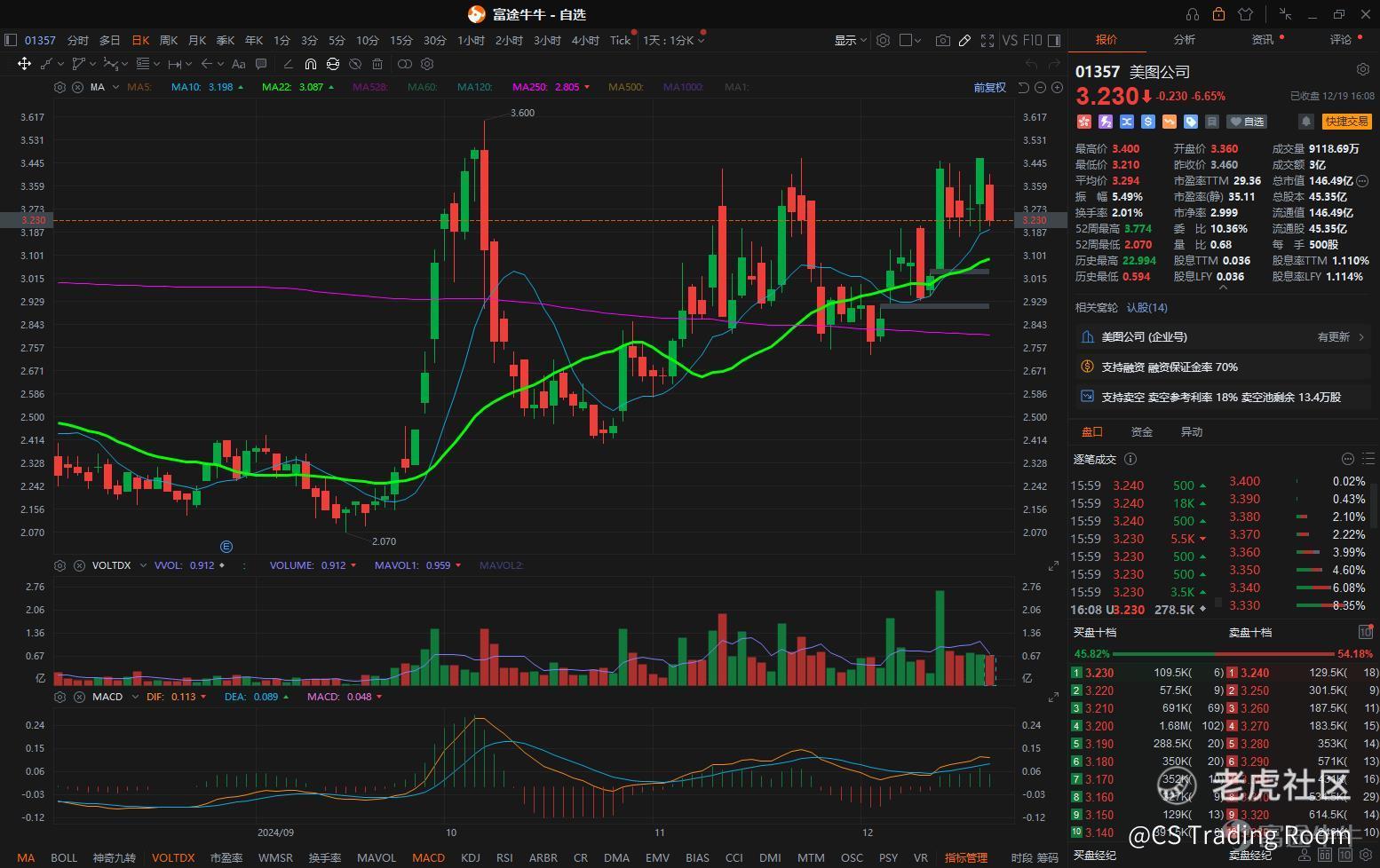Open MACD indicator settings gear
The height and width of the screenshot is (868, 1380).
pos(59,697)
